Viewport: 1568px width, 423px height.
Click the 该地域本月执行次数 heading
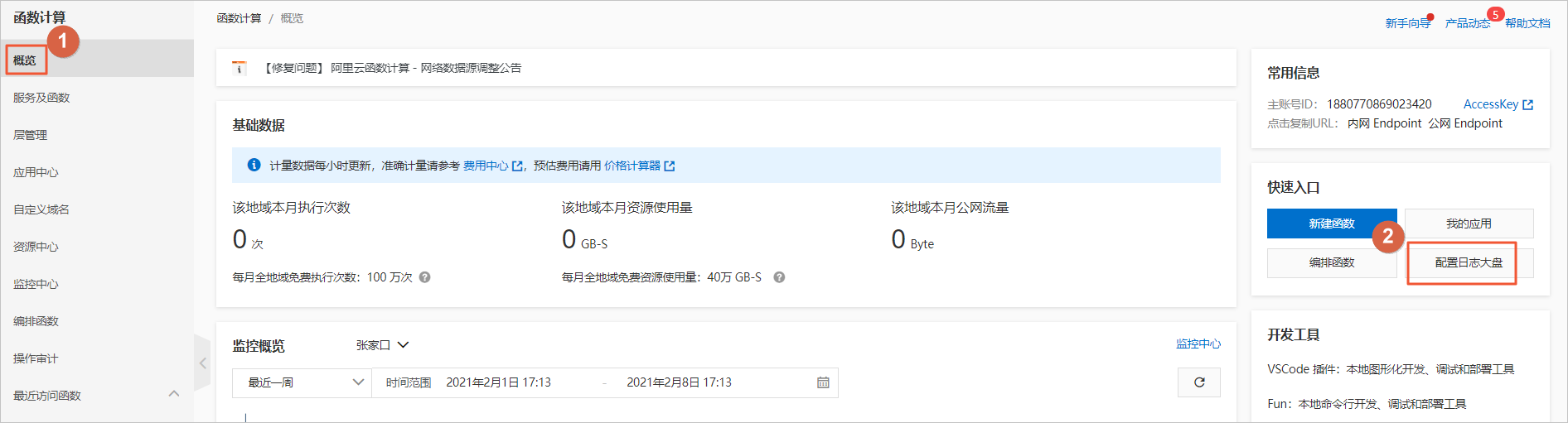pos(292,207)
